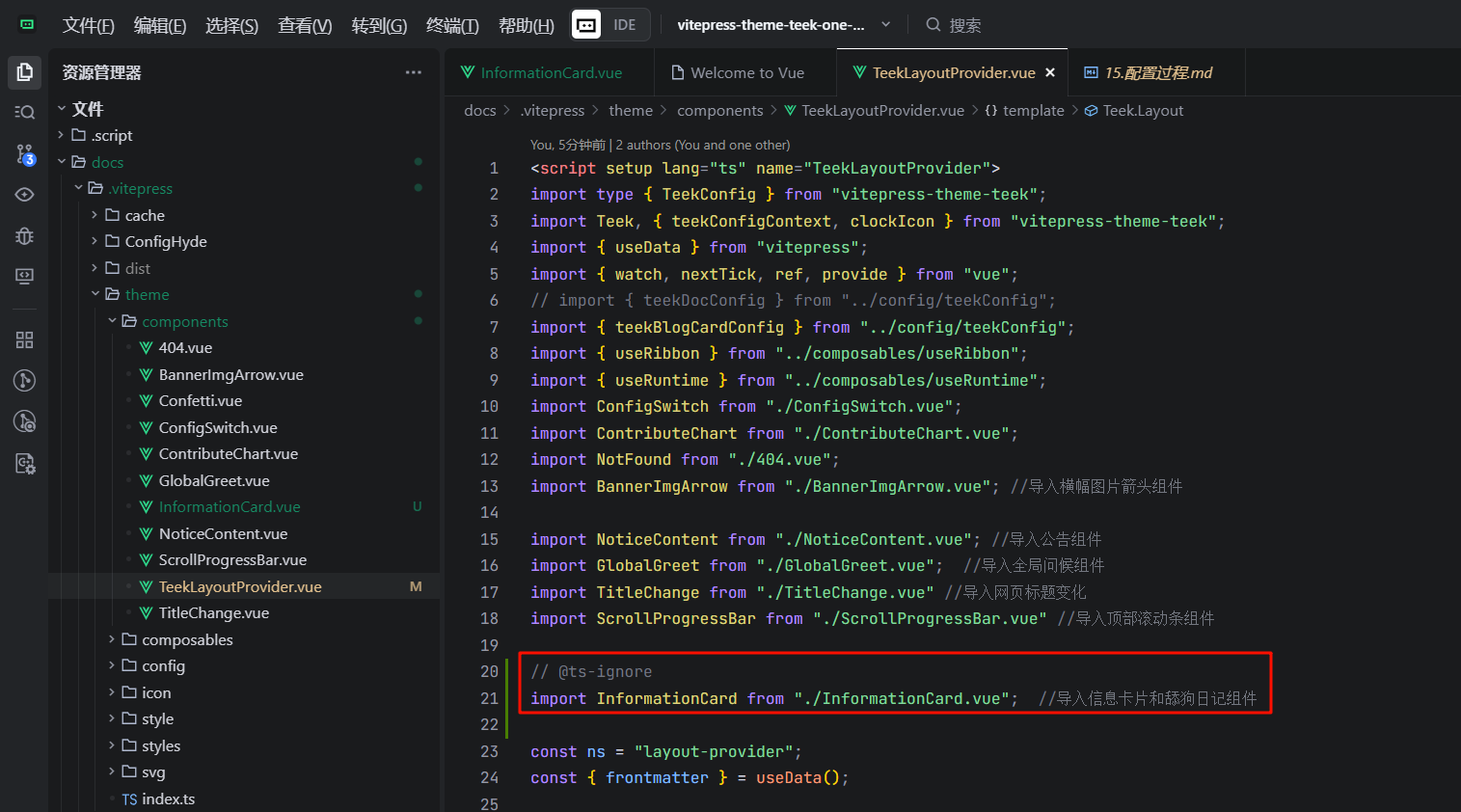This screenshot has height=812, width=1461.
Task: Open the Run and Debug bug icon
Action: click(x=25, y=235)
